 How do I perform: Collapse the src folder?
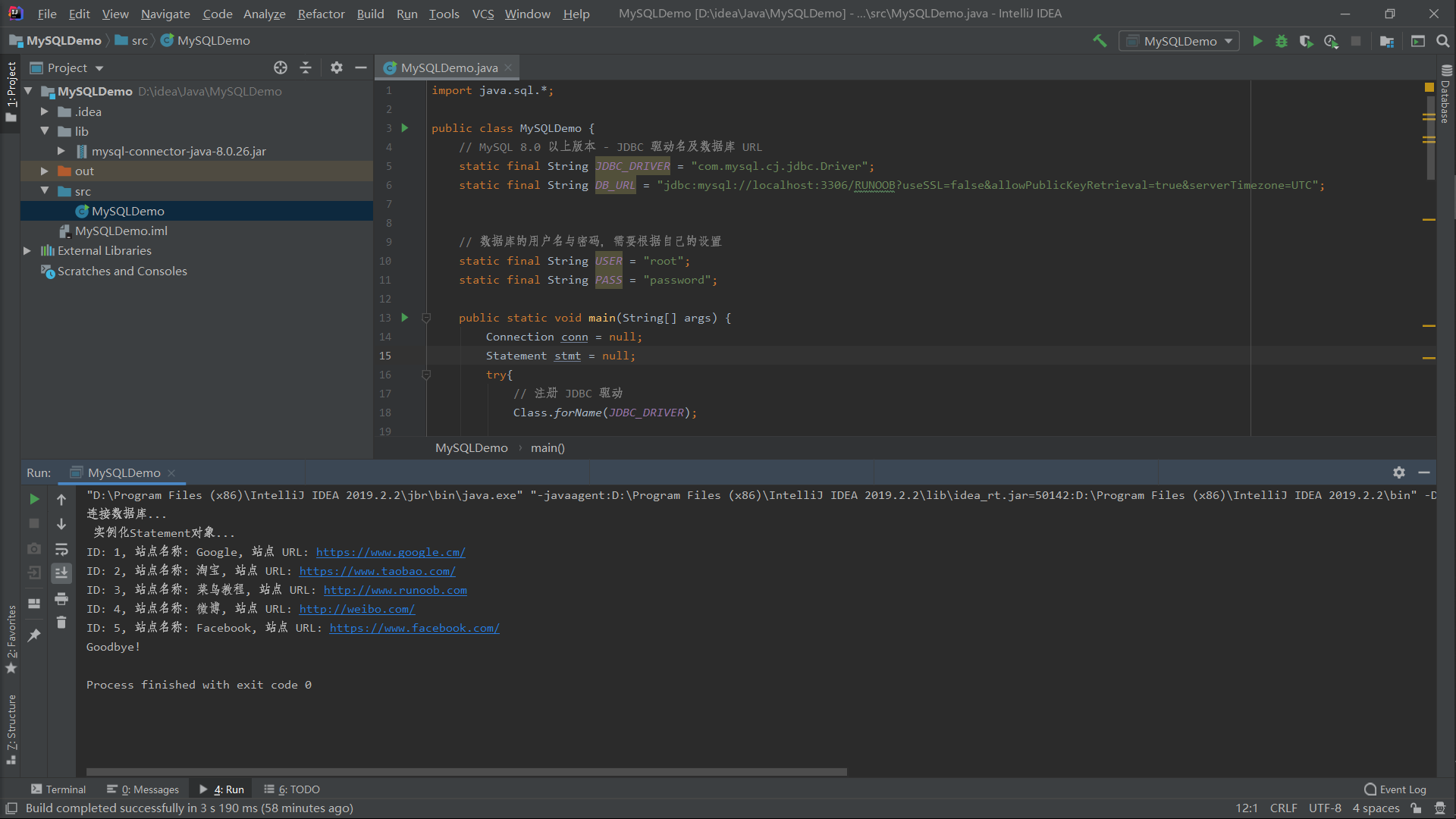click(45, 191)
